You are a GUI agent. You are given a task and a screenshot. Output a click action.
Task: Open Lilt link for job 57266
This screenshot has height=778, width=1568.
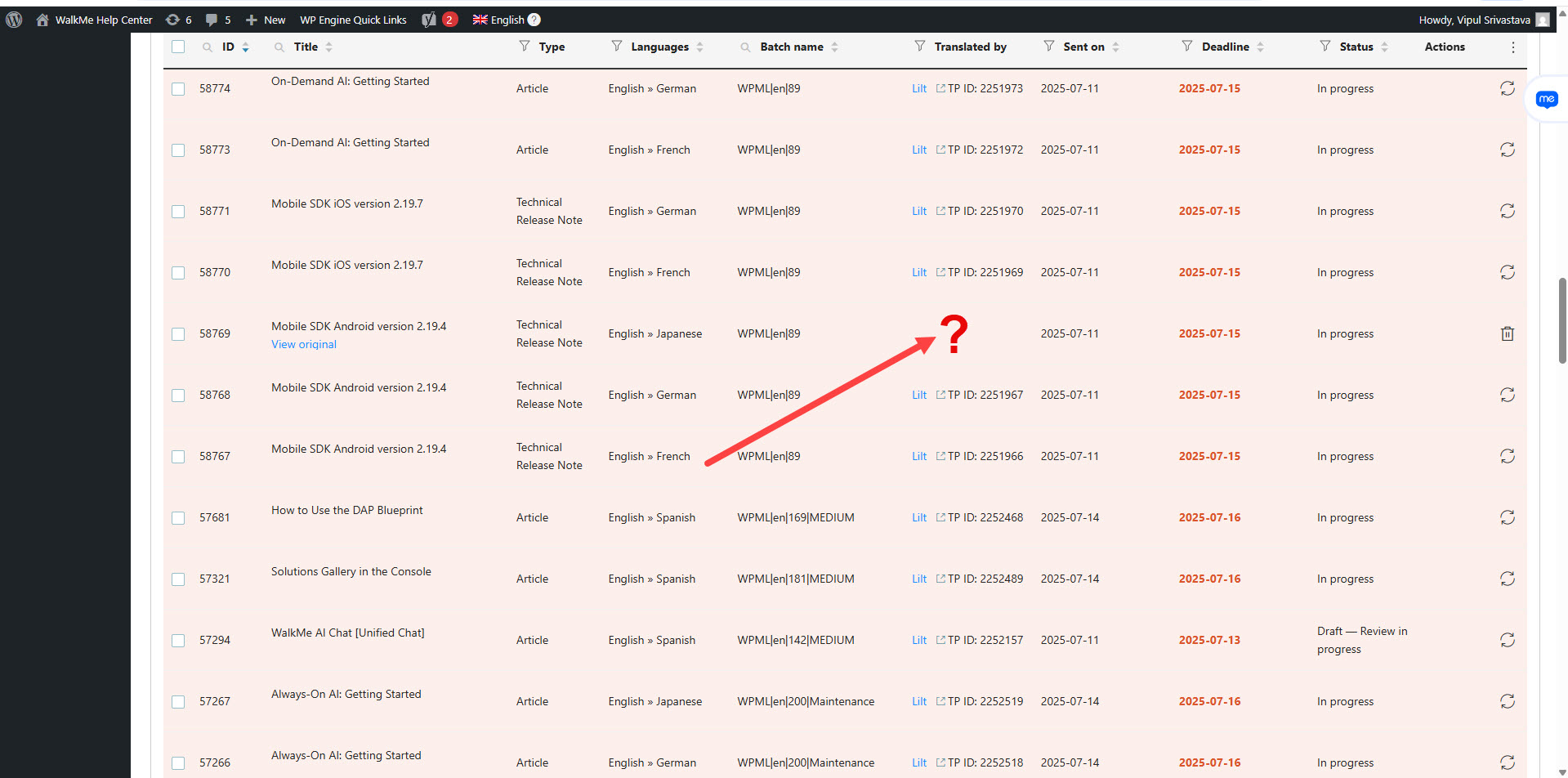pyautogui.click(x=919, y=762)
